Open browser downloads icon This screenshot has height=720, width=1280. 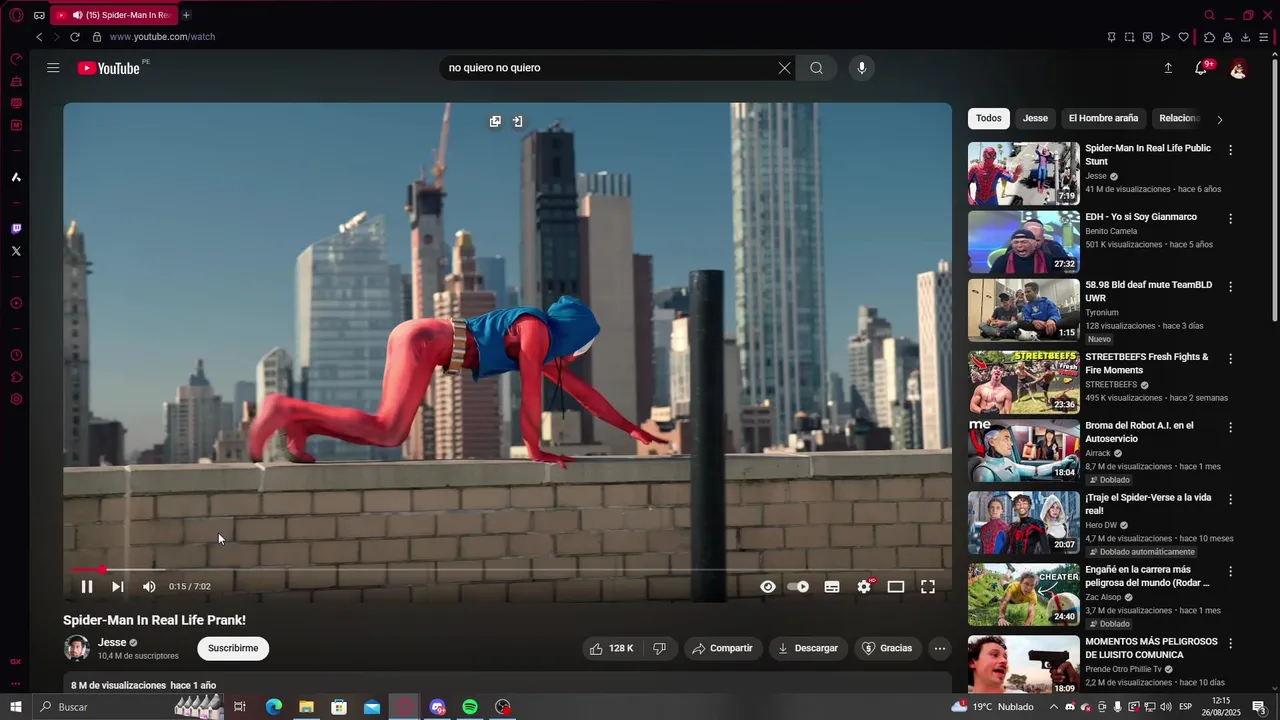(x=1245, y=37)
